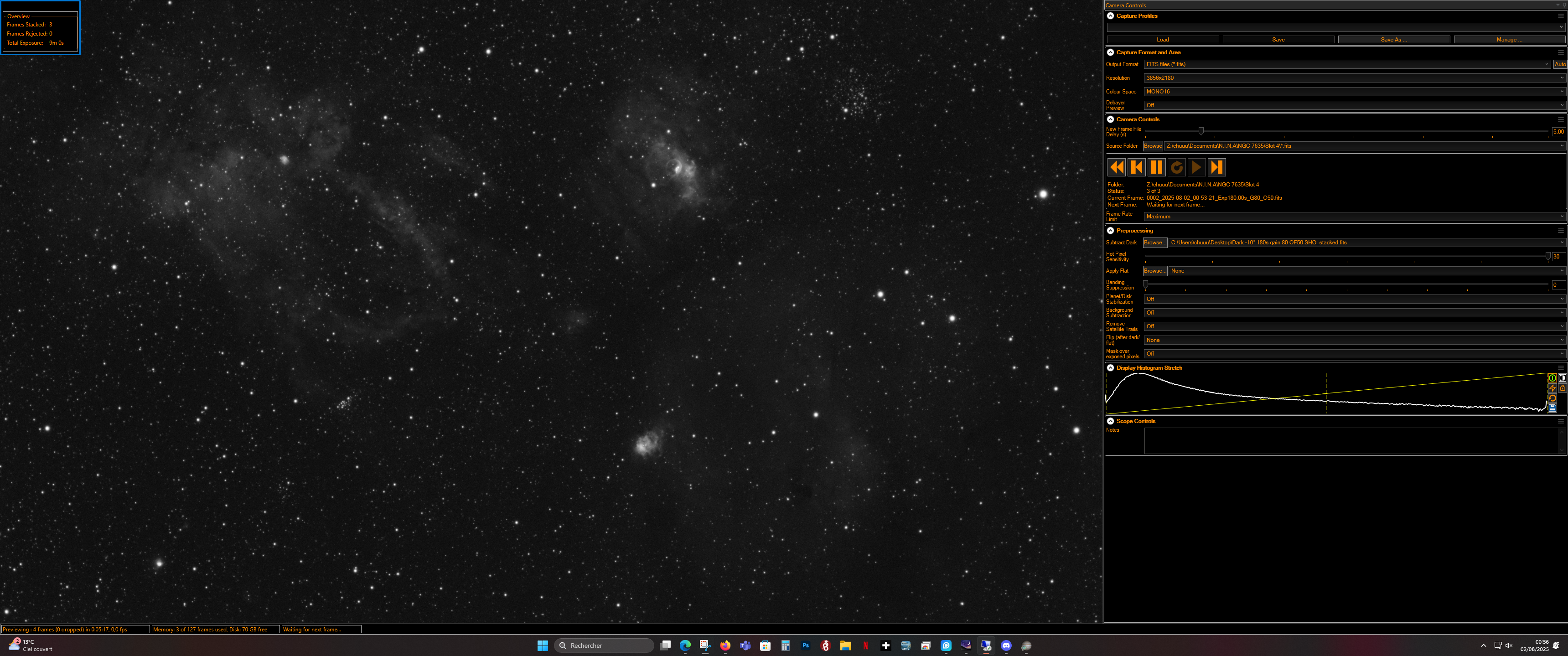
Task: Click the pause playback button
Action: point(1157,167)
